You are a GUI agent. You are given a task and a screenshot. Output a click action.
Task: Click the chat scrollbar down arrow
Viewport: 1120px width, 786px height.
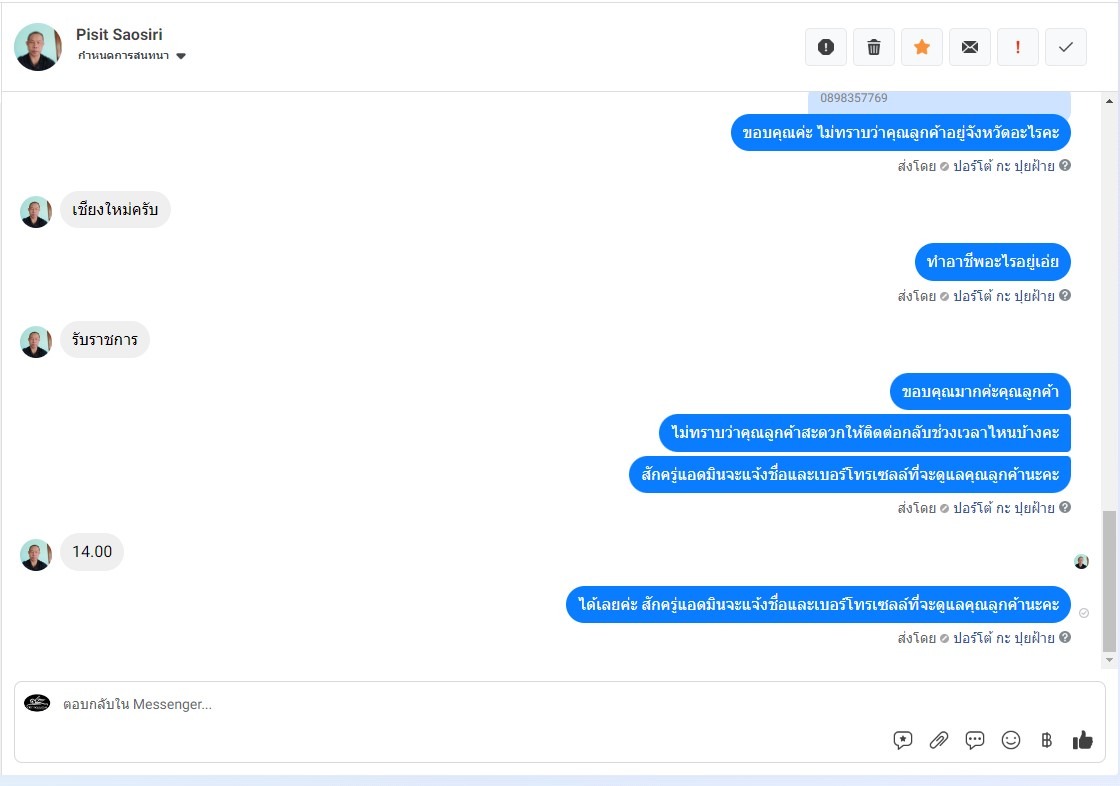(x=1109, y=660)
